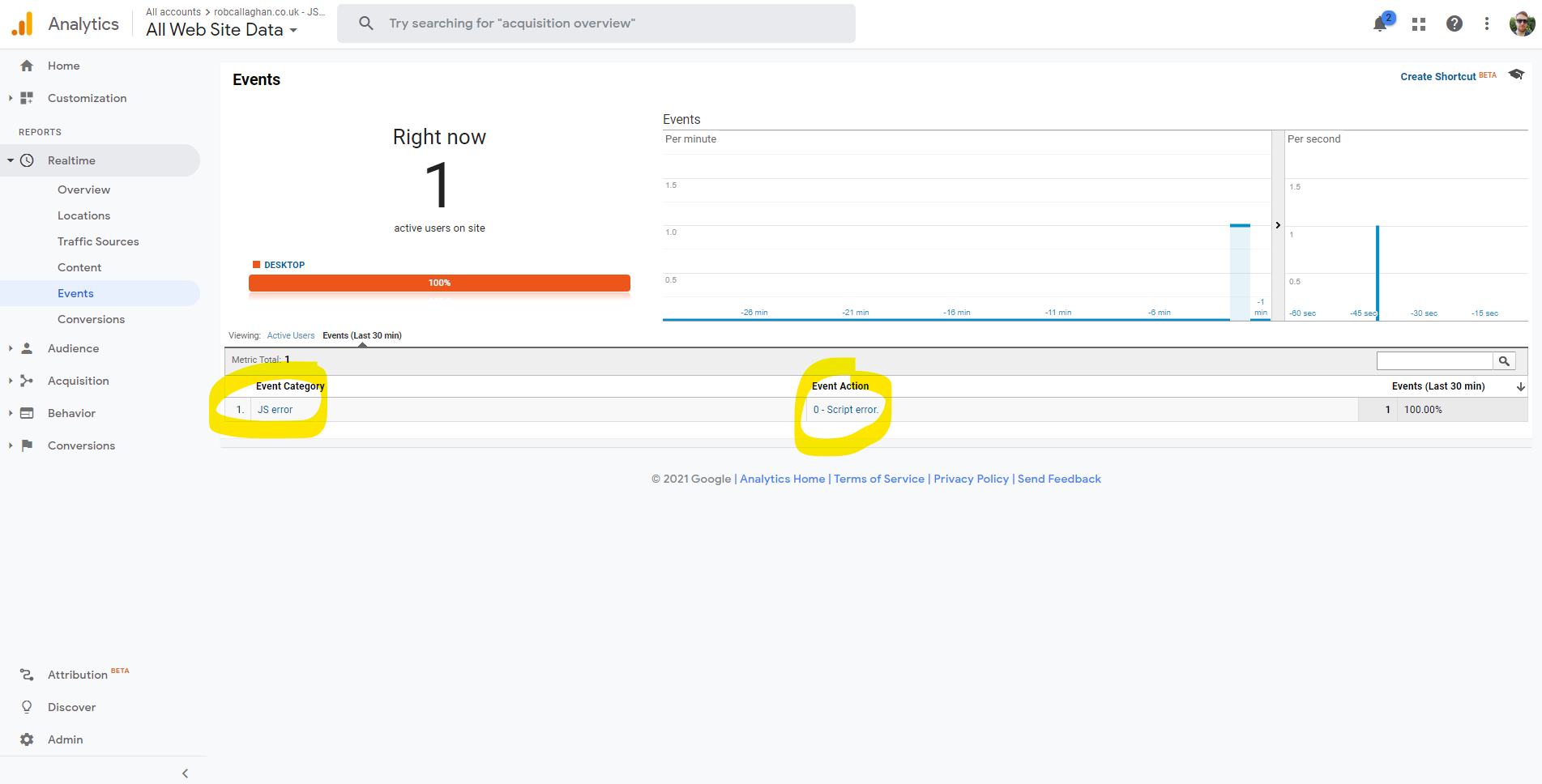Viewport: 1542px width, 784px height.
Task: Run the table search magnifier
Action: point(1505,360)
